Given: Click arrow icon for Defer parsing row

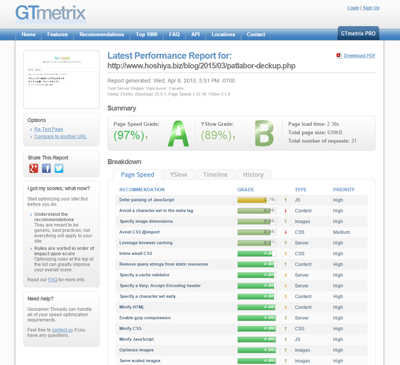Looking at the screenshot, I should pos(286,200).
